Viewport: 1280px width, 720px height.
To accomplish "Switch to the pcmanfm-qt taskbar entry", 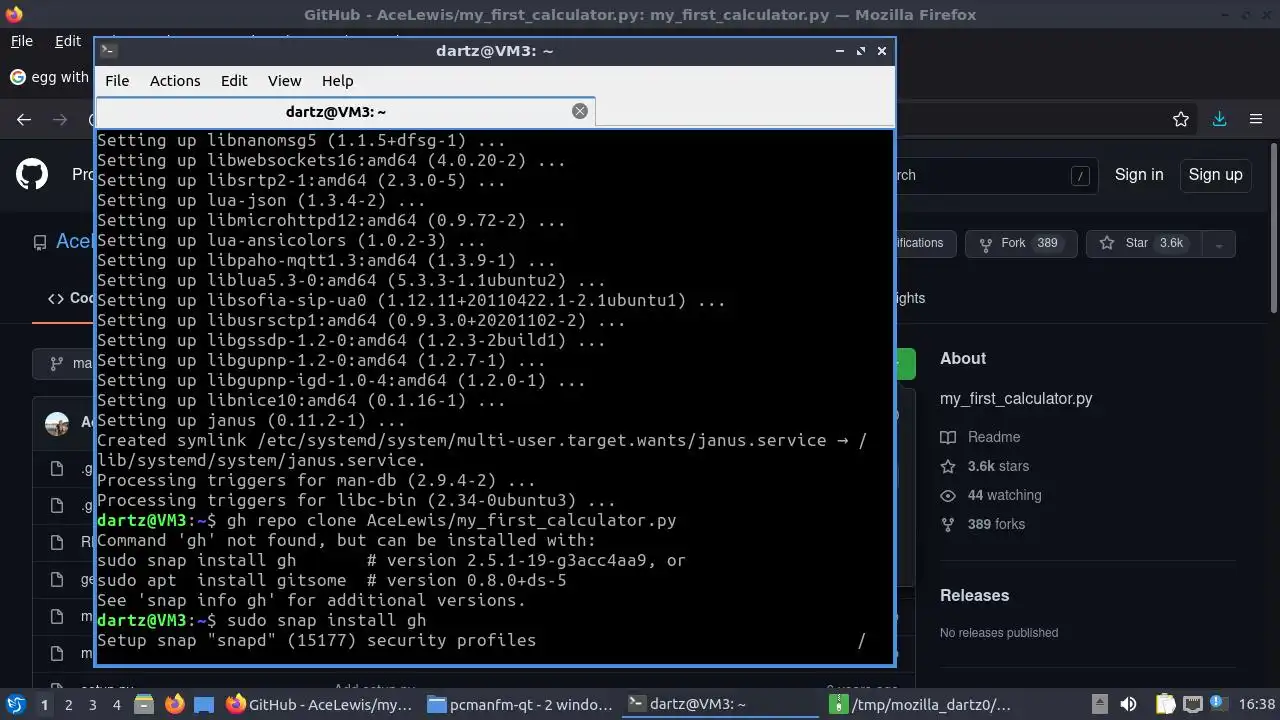I will pyautogui.click(x=520, y=705).
